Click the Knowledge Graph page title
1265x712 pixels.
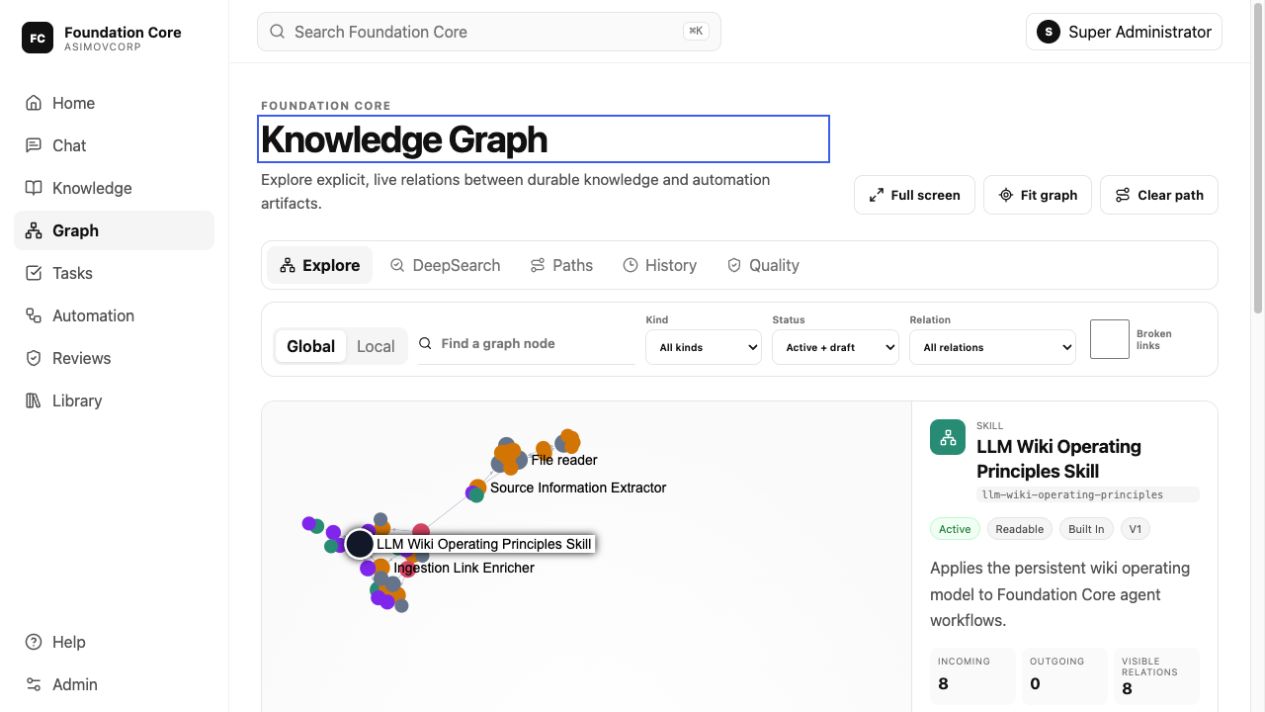click(x=404, y=139)
